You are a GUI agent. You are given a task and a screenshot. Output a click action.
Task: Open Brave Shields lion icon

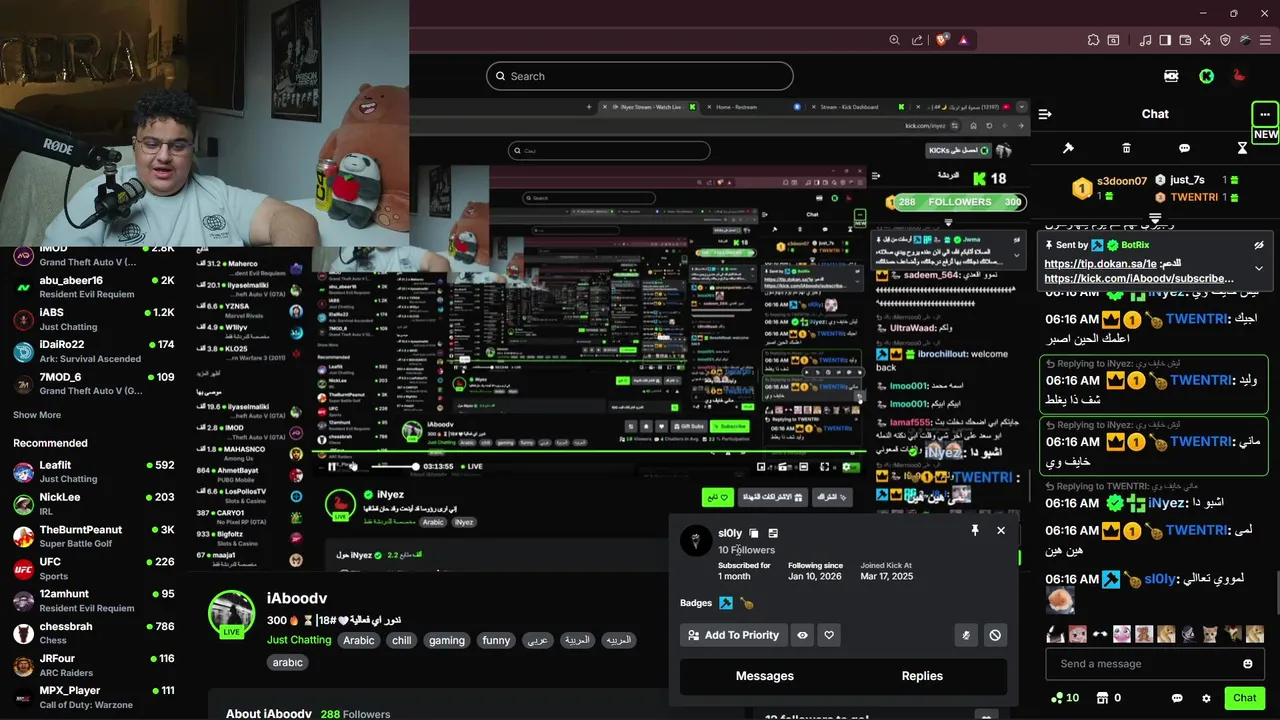(942, 40)
